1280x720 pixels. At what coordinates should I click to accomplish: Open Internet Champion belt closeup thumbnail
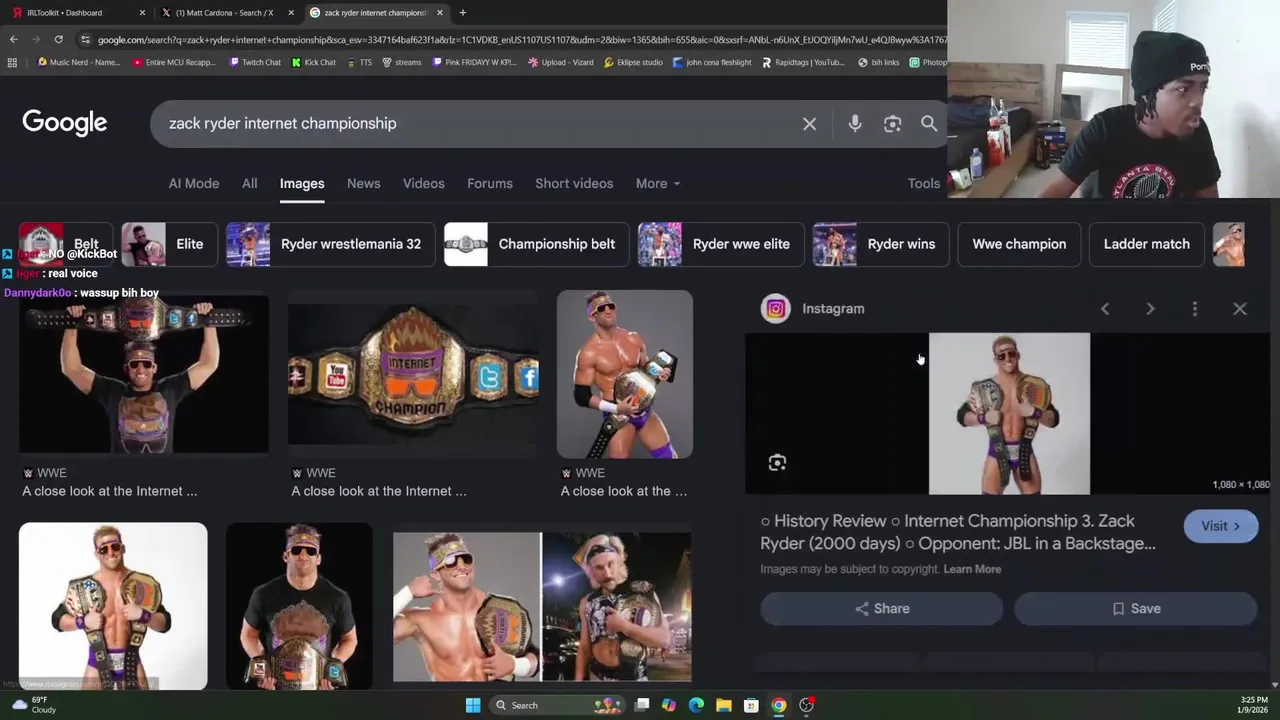click(413, 375)
